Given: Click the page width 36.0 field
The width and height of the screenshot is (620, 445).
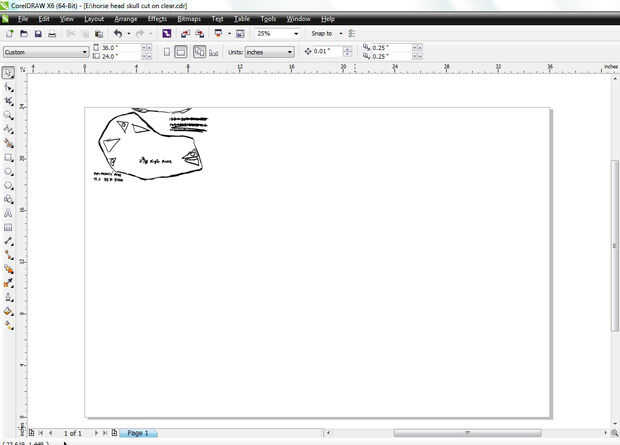Looking at the screenshot, I should click(x=121, y=47).
